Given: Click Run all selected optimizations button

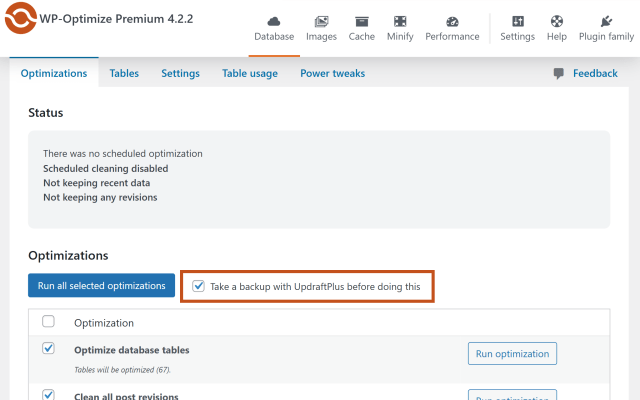Looking at the screenshot, I should [102, 285].
